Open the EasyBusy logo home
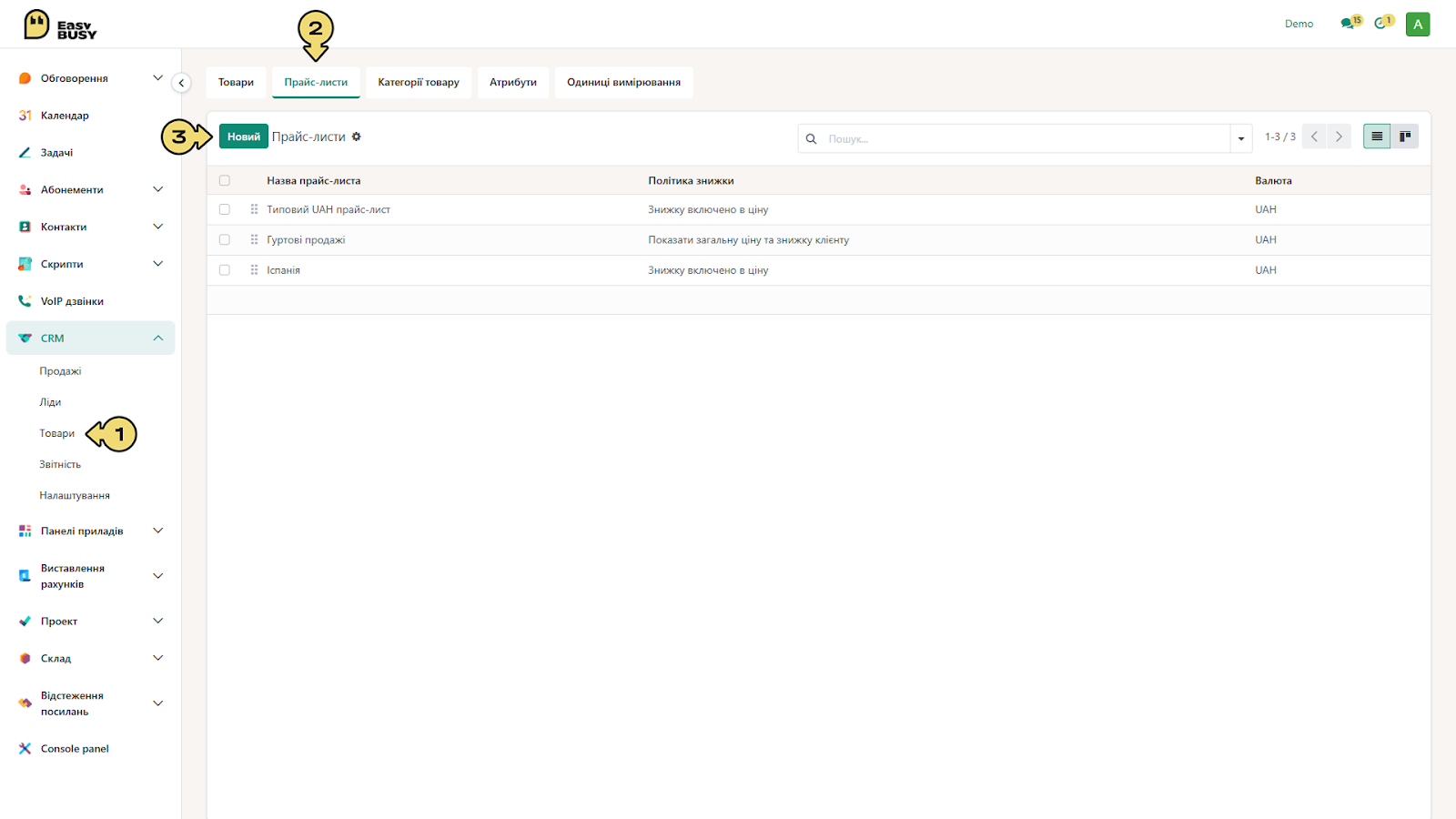The width and height of the screenshot is (1456, 819). click(60, 25)
